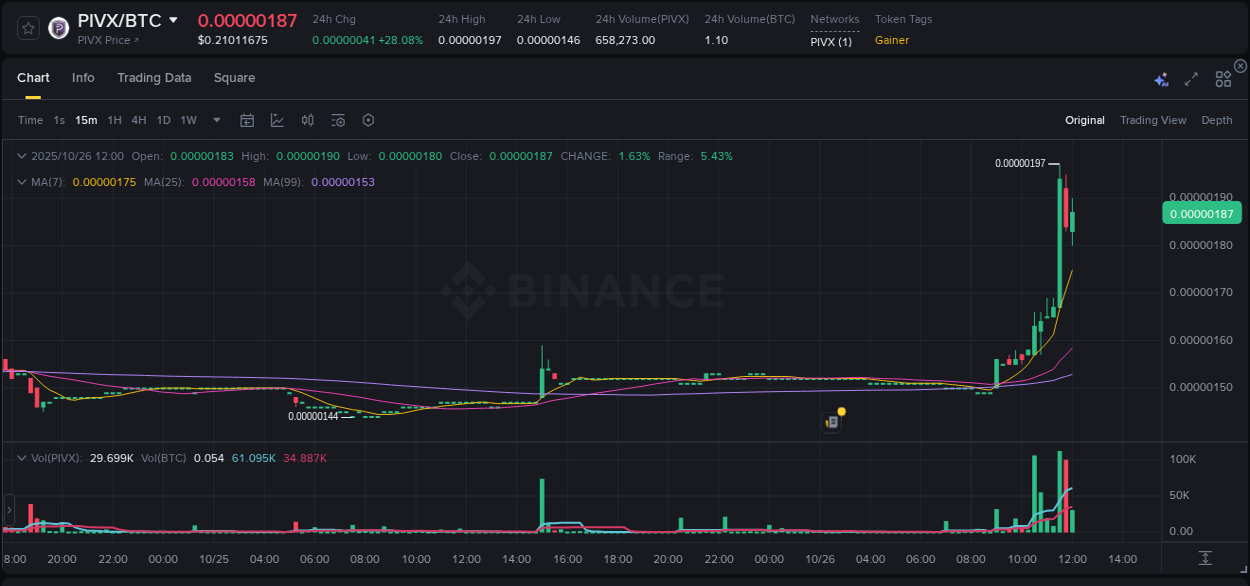Open the Gainer token tag link

pos(891,40)
